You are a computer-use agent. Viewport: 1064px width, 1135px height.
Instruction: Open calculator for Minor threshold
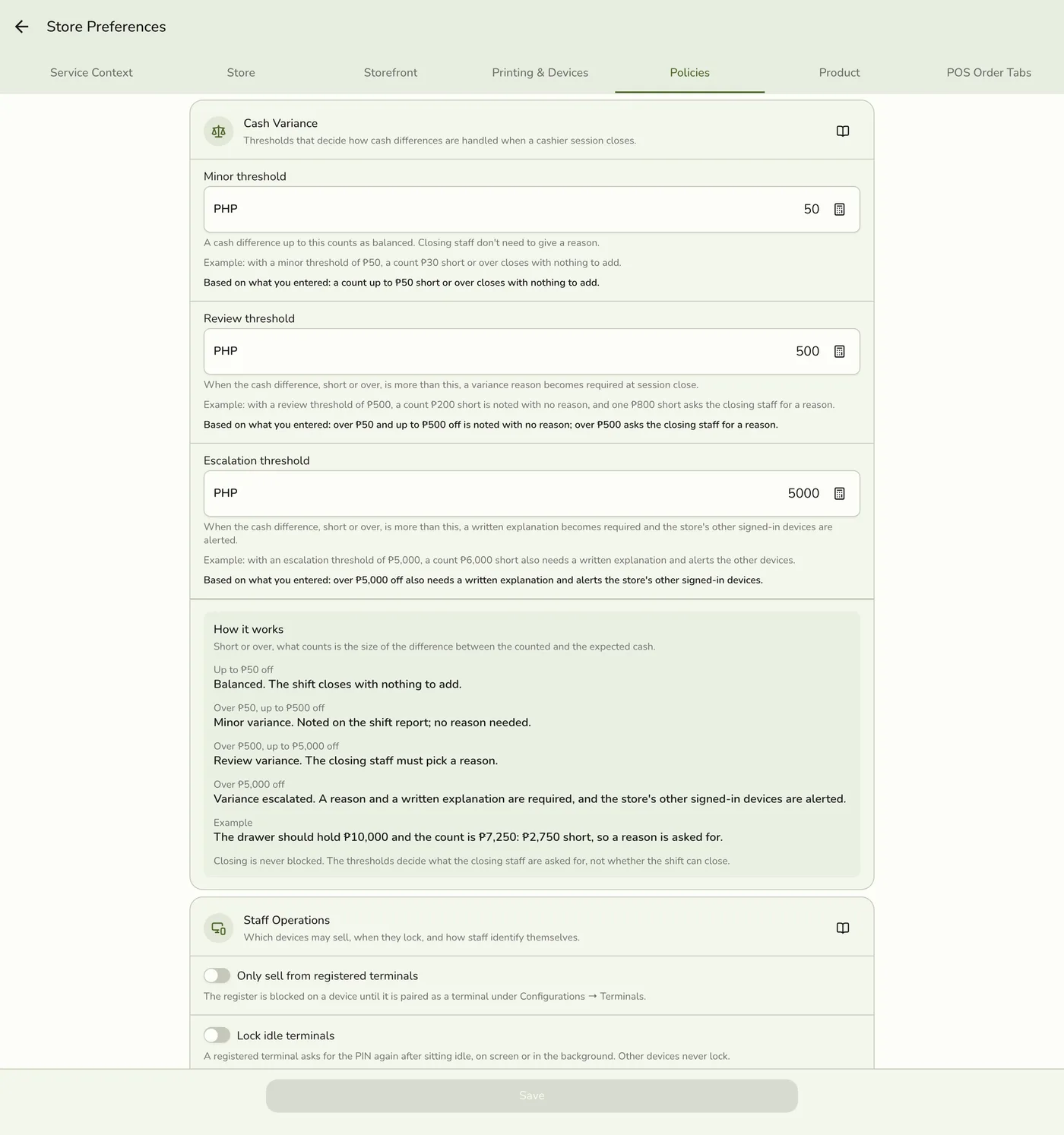pyautogui.click(x=840, y=210)
